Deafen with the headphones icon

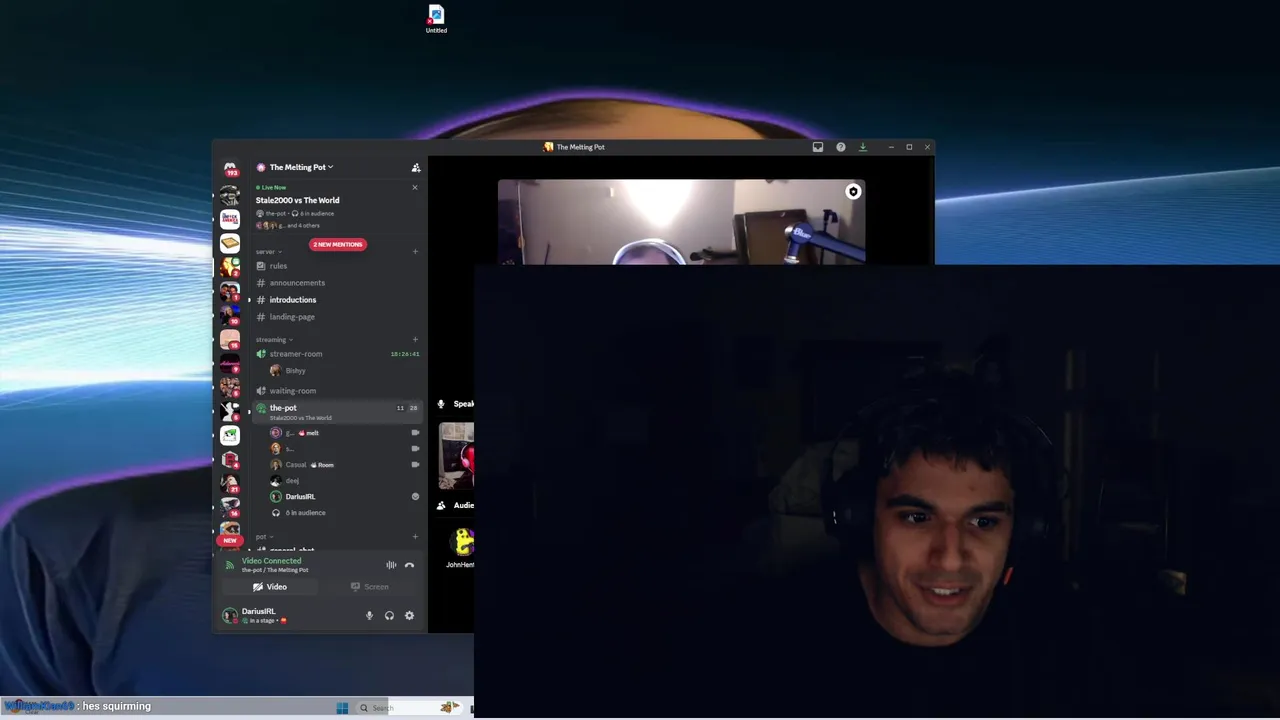[x=389, y=616]
